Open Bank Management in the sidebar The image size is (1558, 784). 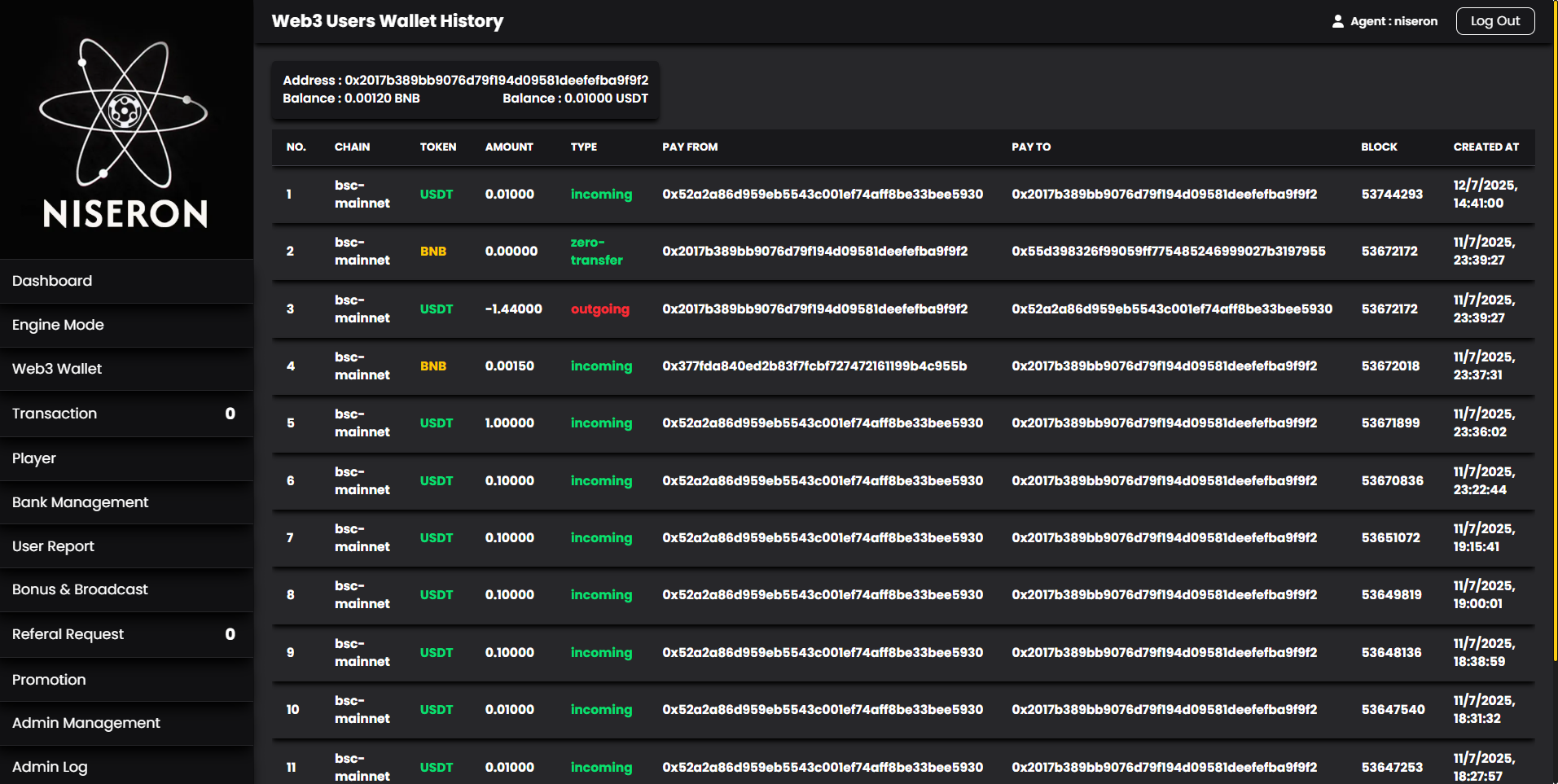127,502
